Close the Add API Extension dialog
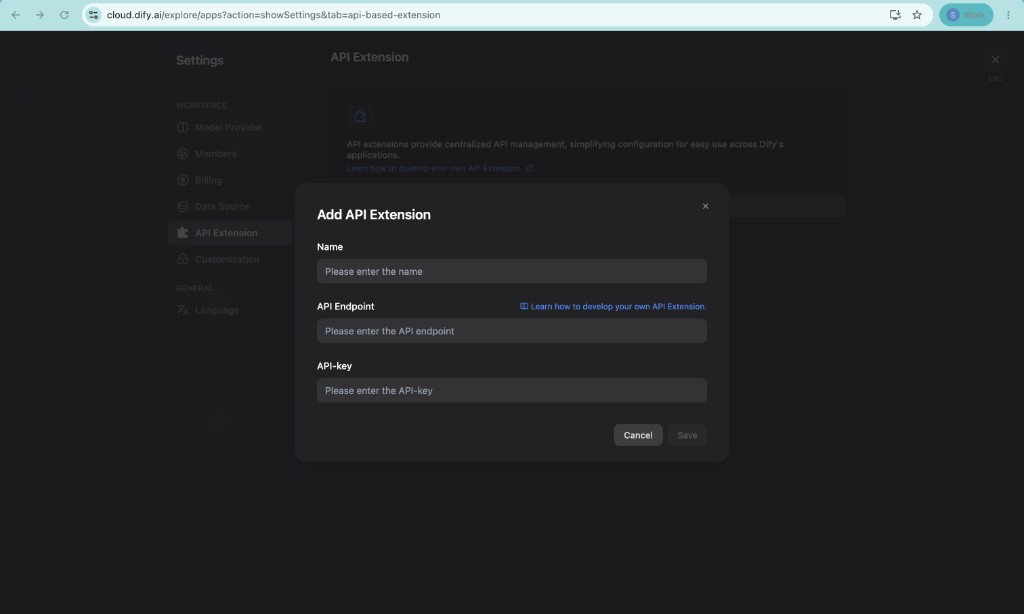This screenshot has height=614, width=1024. pos(705,206)
